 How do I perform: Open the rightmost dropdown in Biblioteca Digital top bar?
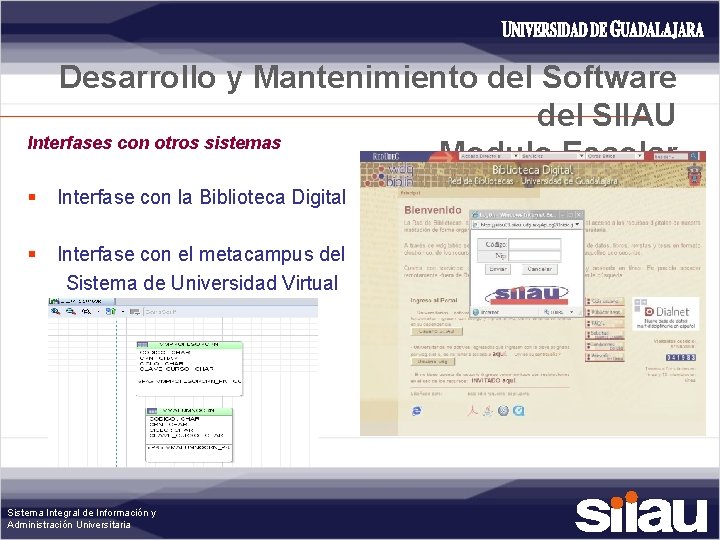pyautogui.click(x=614, y=156)
